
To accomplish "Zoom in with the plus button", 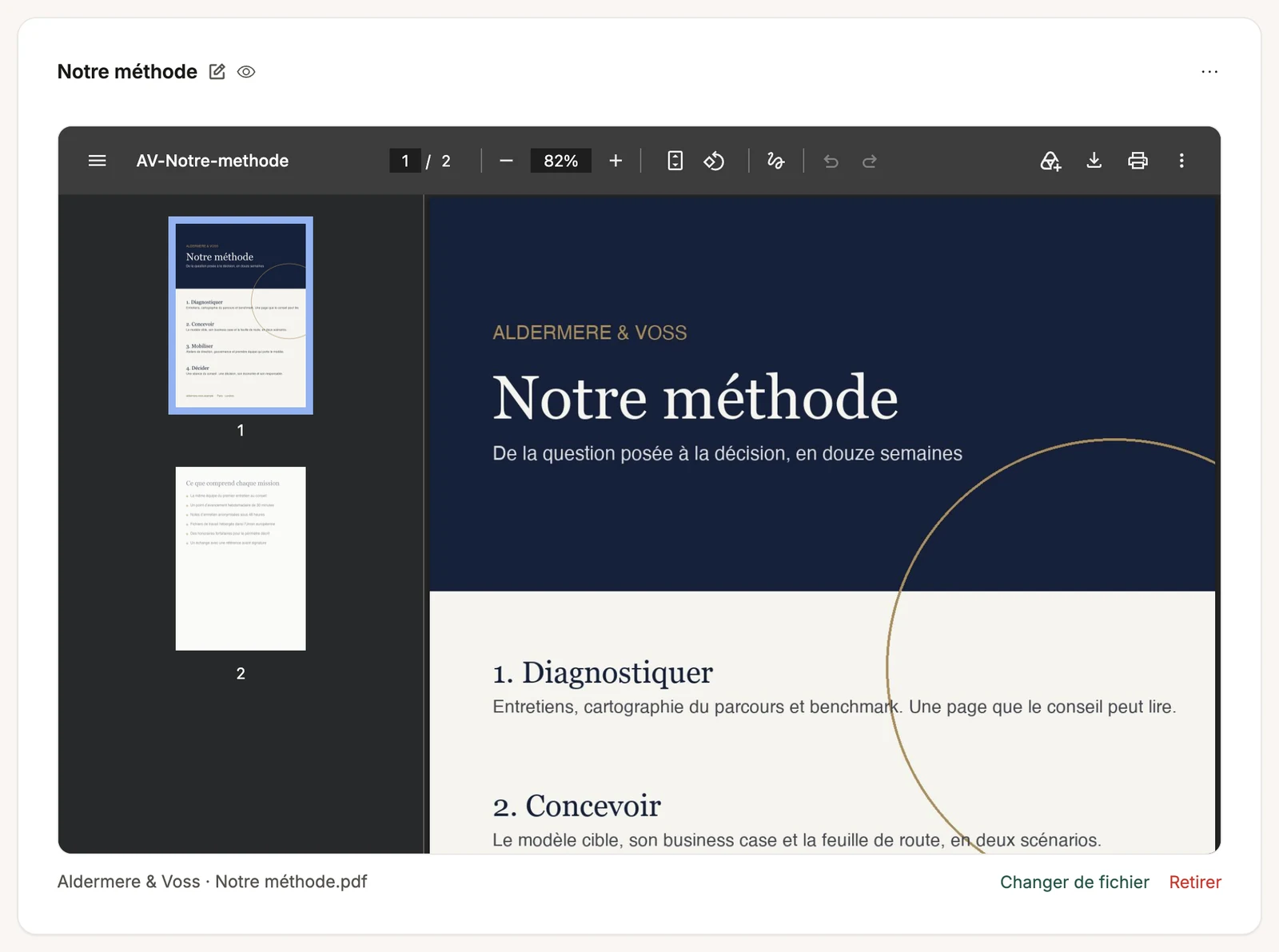I will 616,161.
